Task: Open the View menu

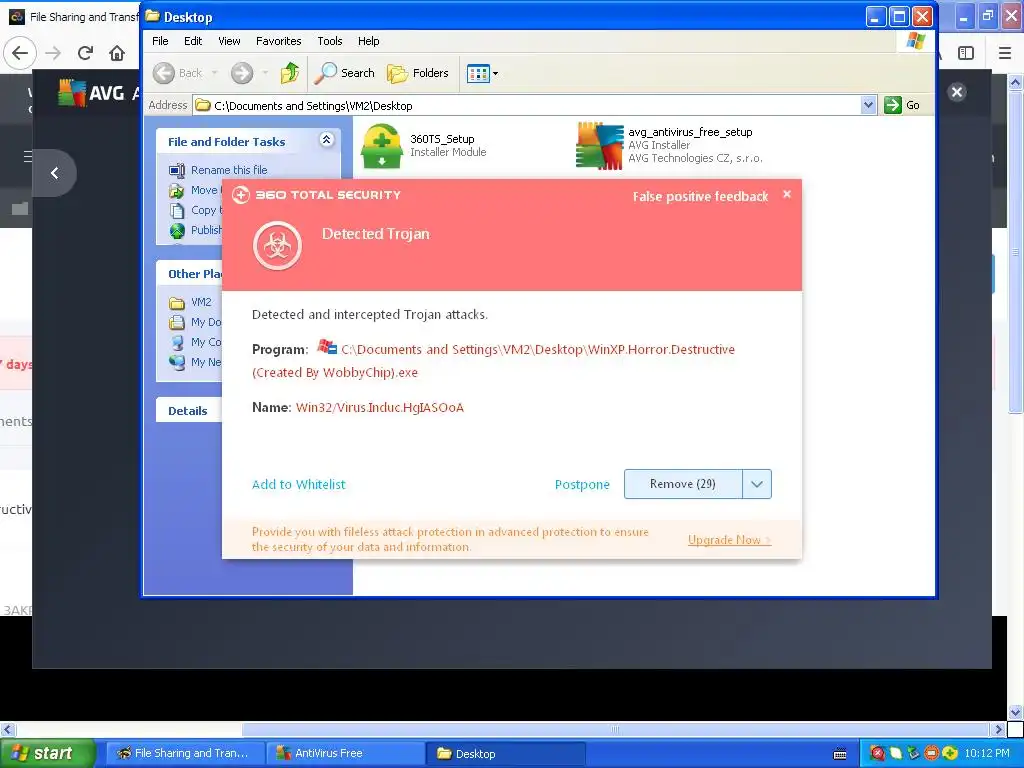Action: 229,41
